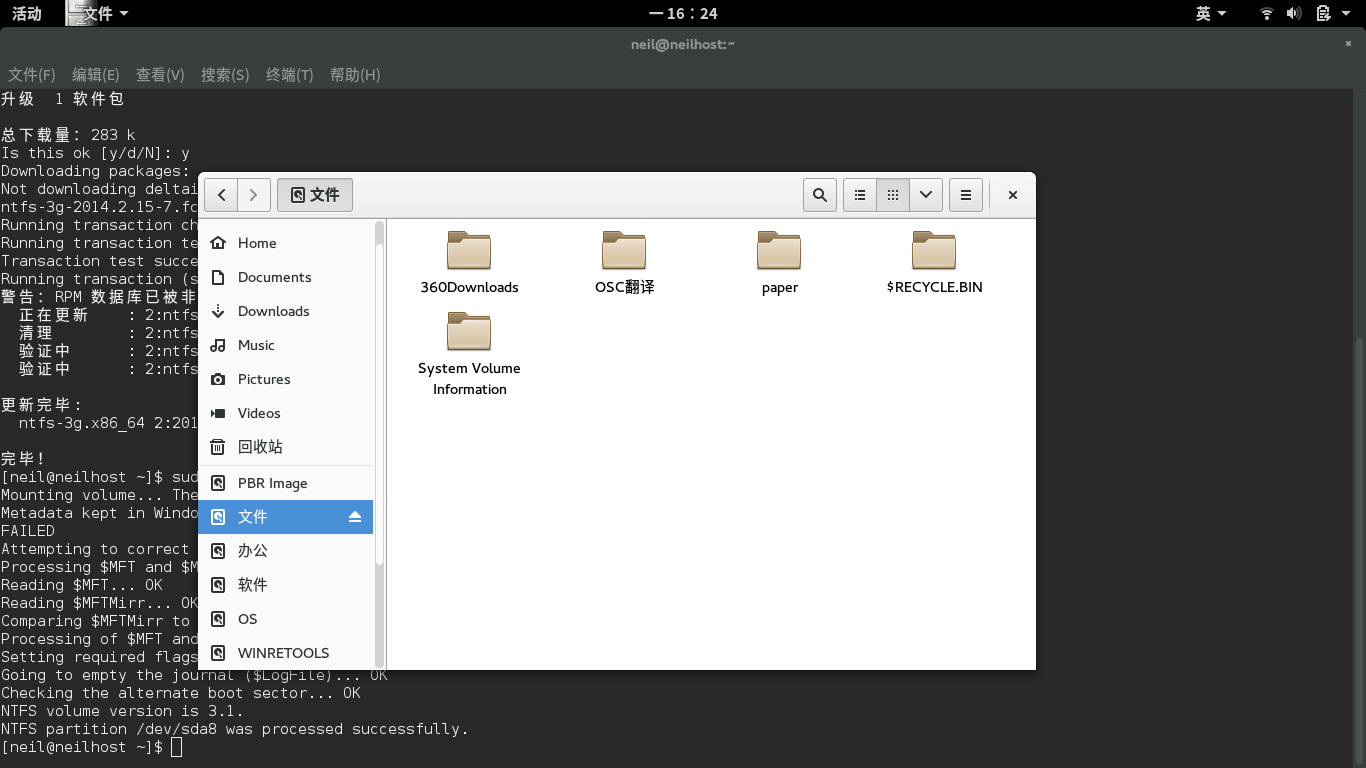Image resolution: width=1366 pixels, height=768 pixels.
Task: Open the 英 input method menu
Action: [1210, 13]
